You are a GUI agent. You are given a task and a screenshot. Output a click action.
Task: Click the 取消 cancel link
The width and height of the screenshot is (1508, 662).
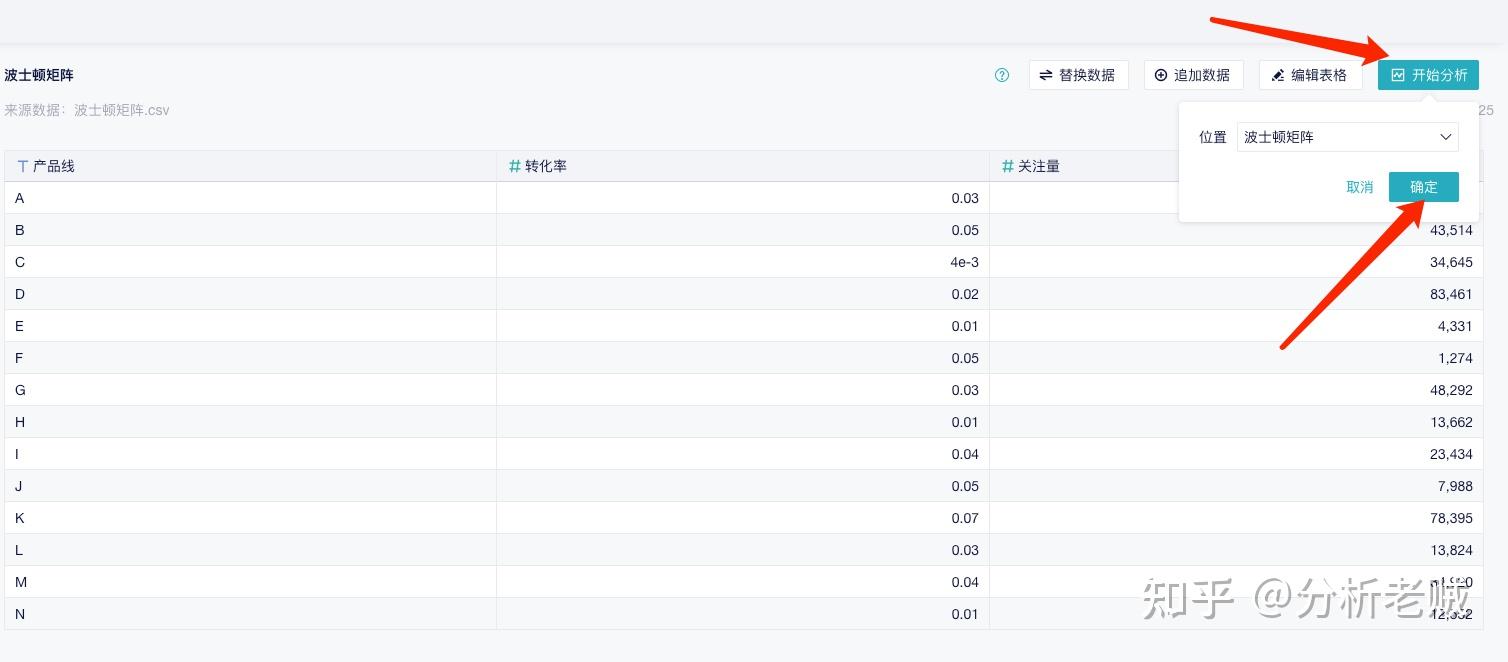[x=1359, y=187]
